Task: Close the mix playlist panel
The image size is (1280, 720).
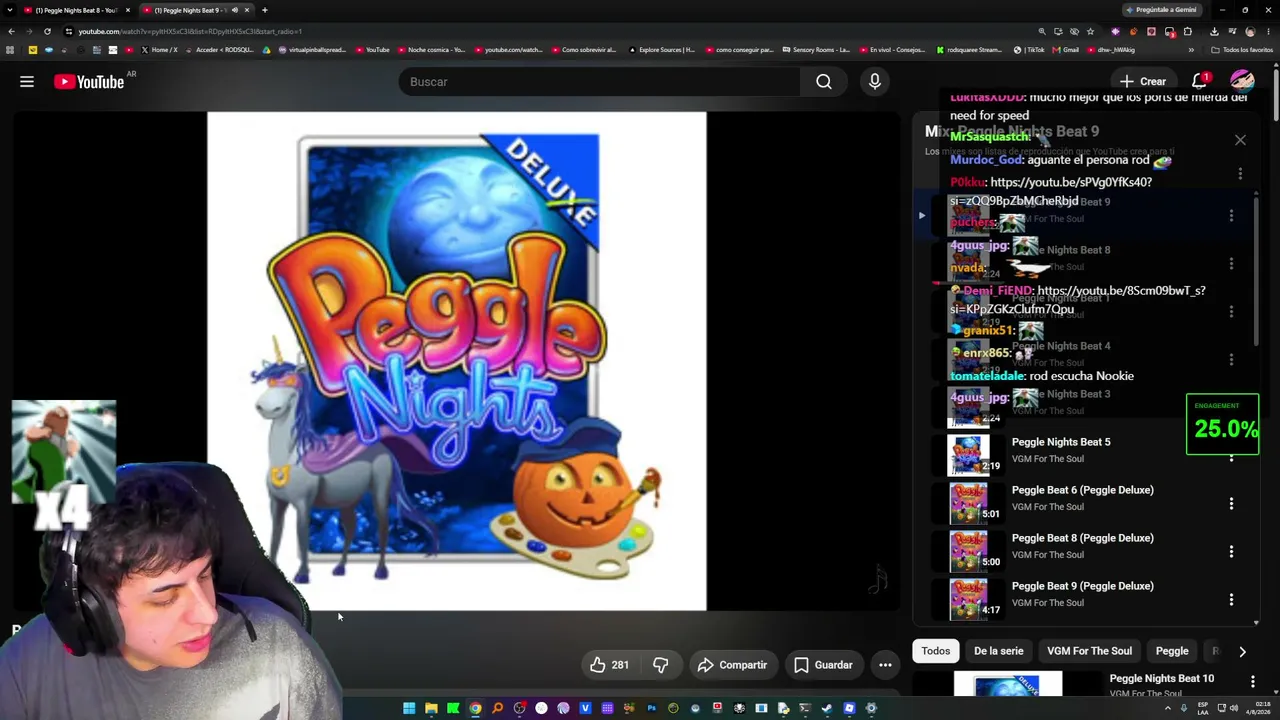Action: [1240, 140]
